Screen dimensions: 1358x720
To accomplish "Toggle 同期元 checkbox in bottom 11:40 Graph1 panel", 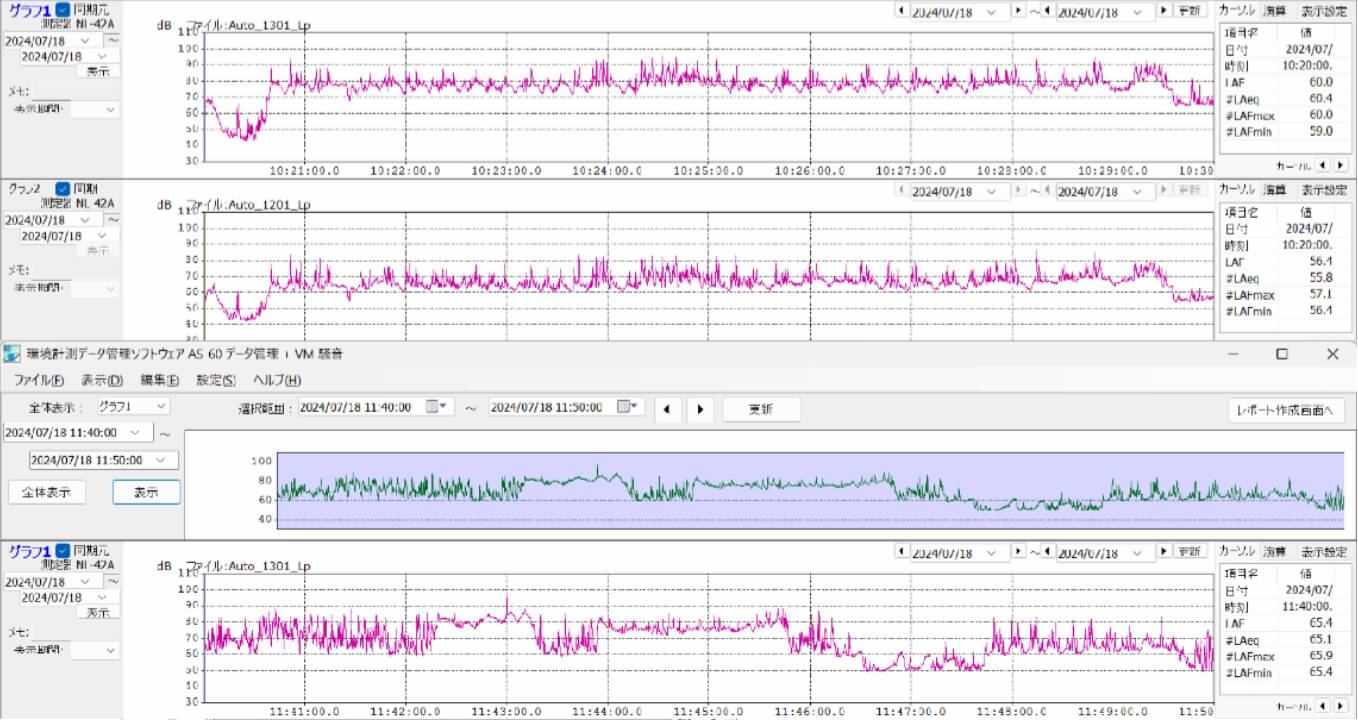I will [63, 550].
